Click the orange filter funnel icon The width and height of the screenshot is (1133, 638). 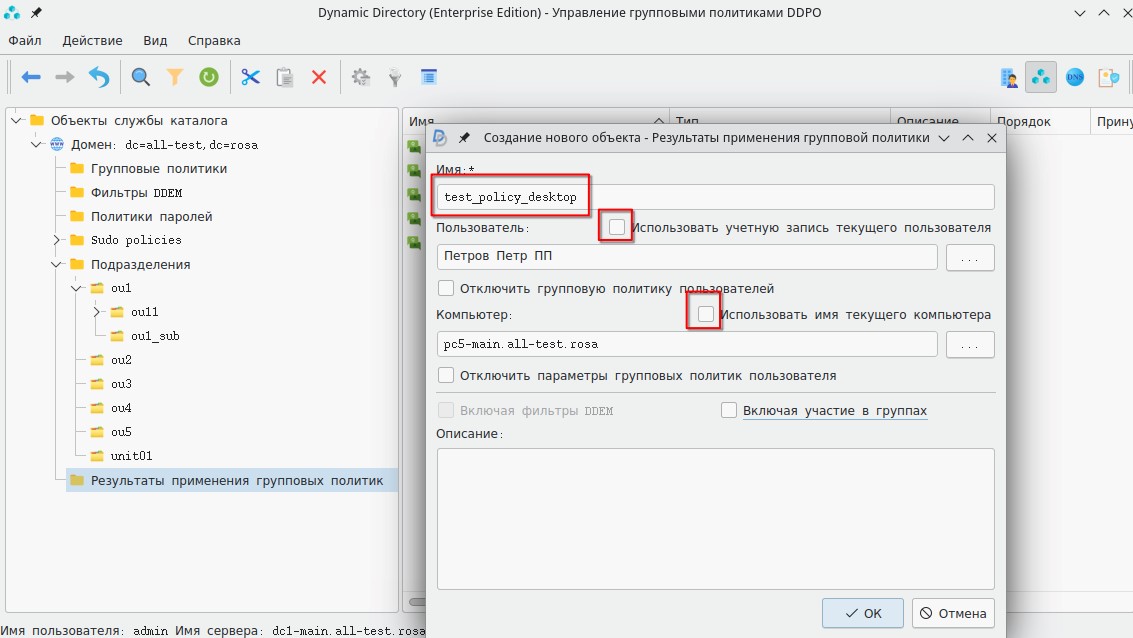pyautogui.click(x=175, y=77)
